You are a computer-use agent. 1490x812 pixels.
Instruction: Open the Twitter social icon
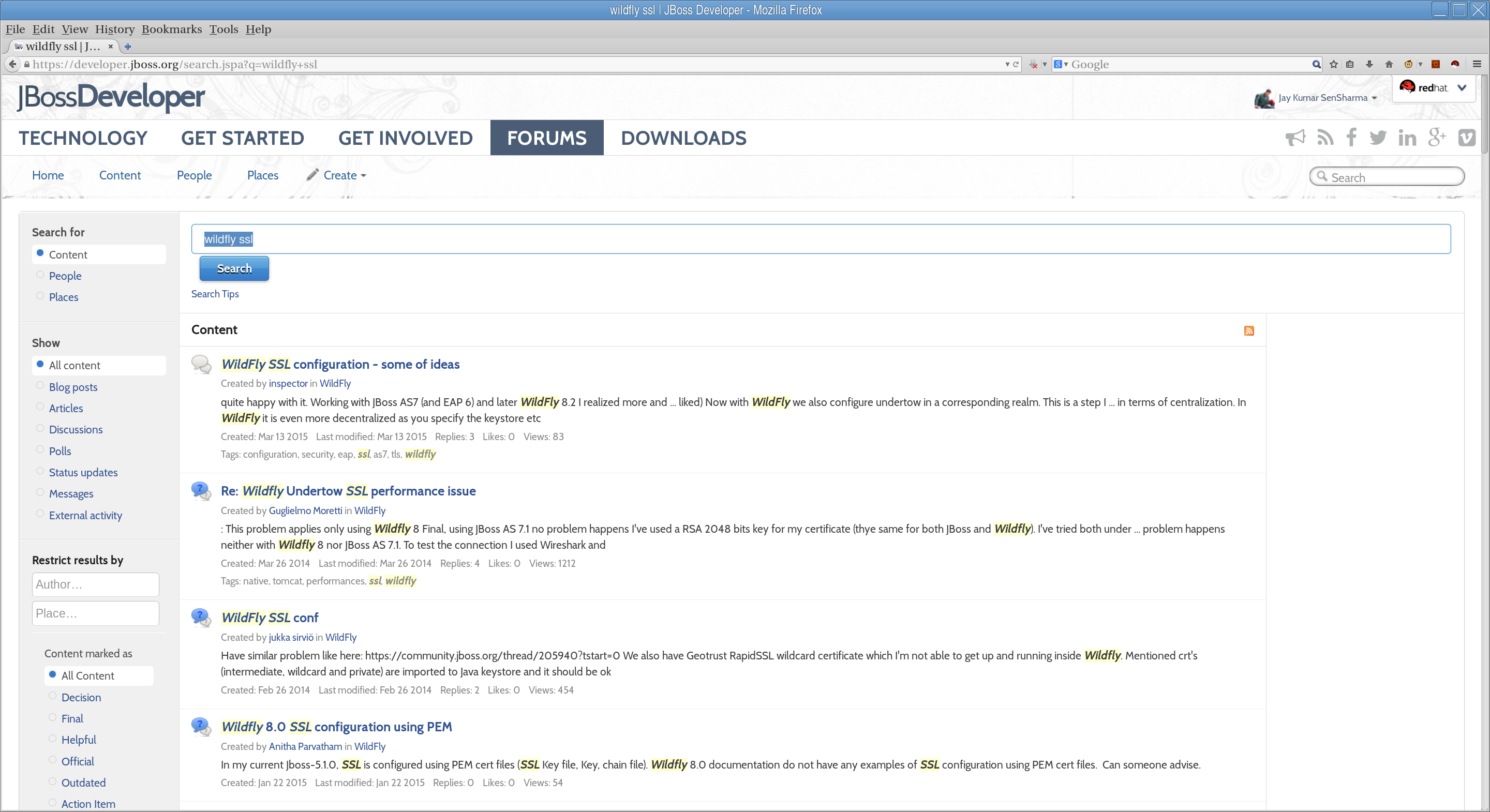[x=1378, y=138]
